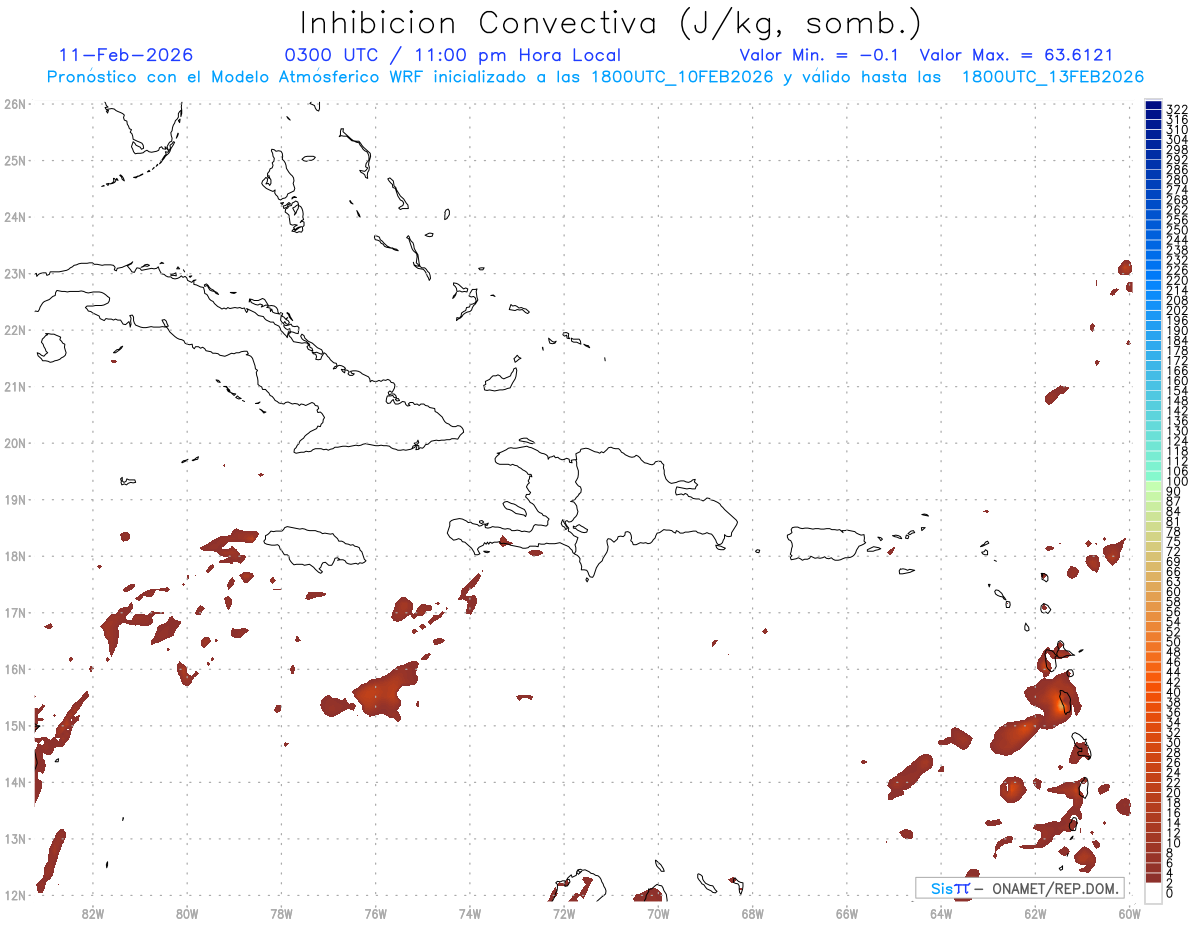Click the 100 value on the color scale
Screen dimensions: 1200x927
[1177, 482]
